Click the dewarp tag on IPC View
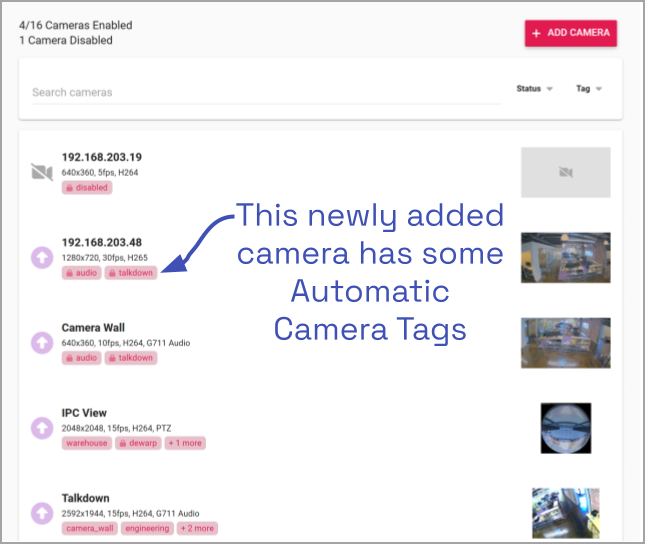 (138, 443)
